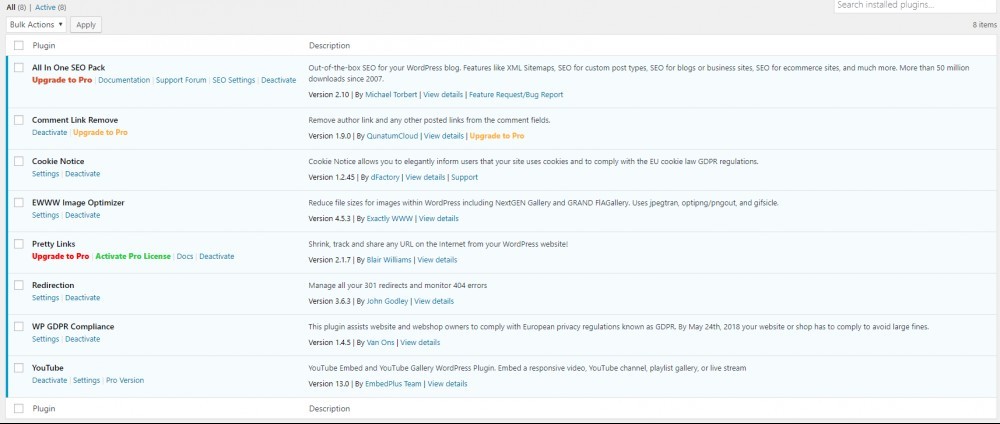Screen dimensions: 1000x424
Task: View details for Pretty Links
Action: click(438, 260)
